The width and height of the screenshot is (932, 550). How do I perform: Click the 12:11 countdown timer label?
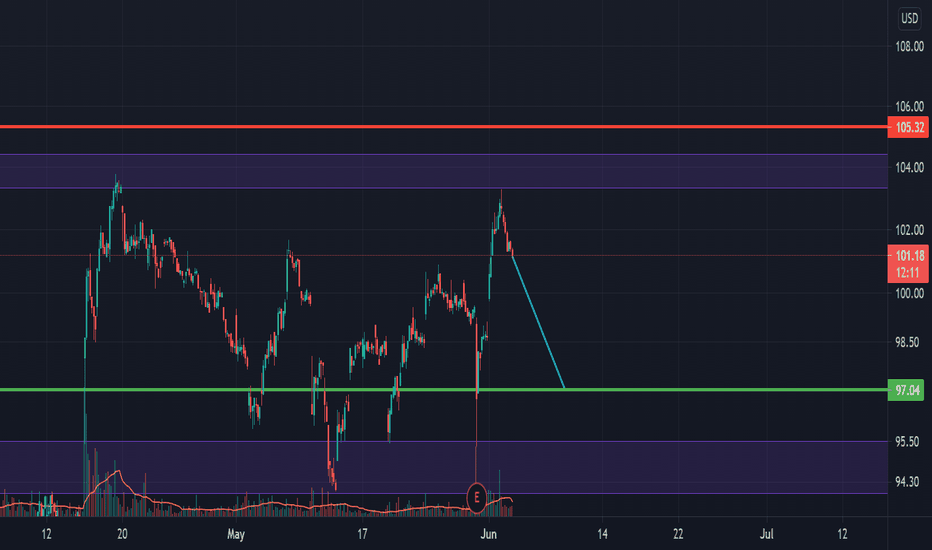coord(908,273)
